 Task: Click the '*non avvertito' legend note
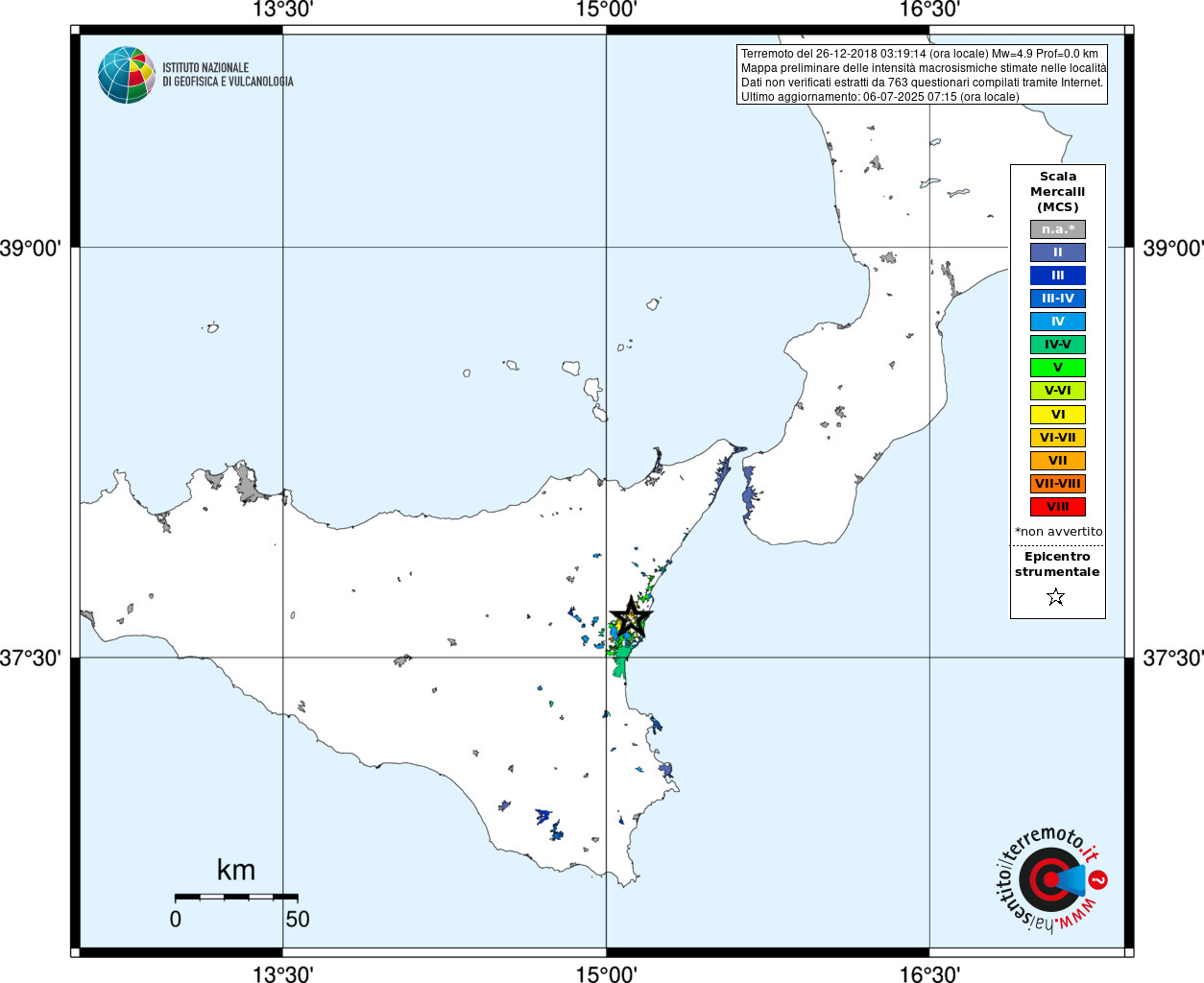(x=1058, y=532)
